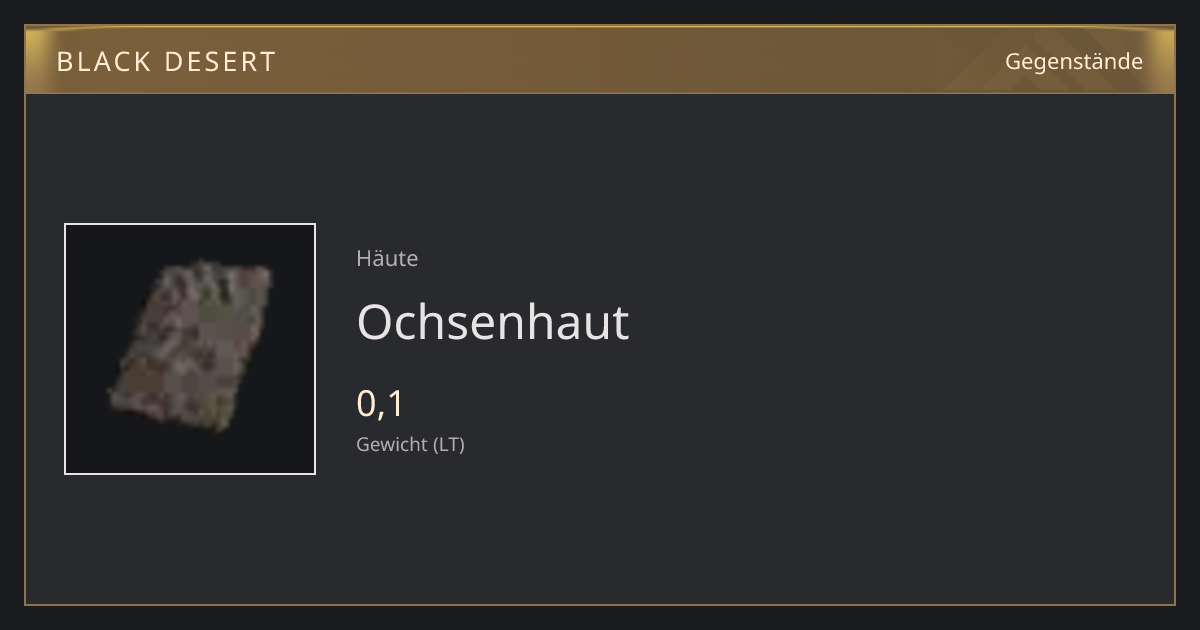Click the ox hide item icon

point(189,346)
